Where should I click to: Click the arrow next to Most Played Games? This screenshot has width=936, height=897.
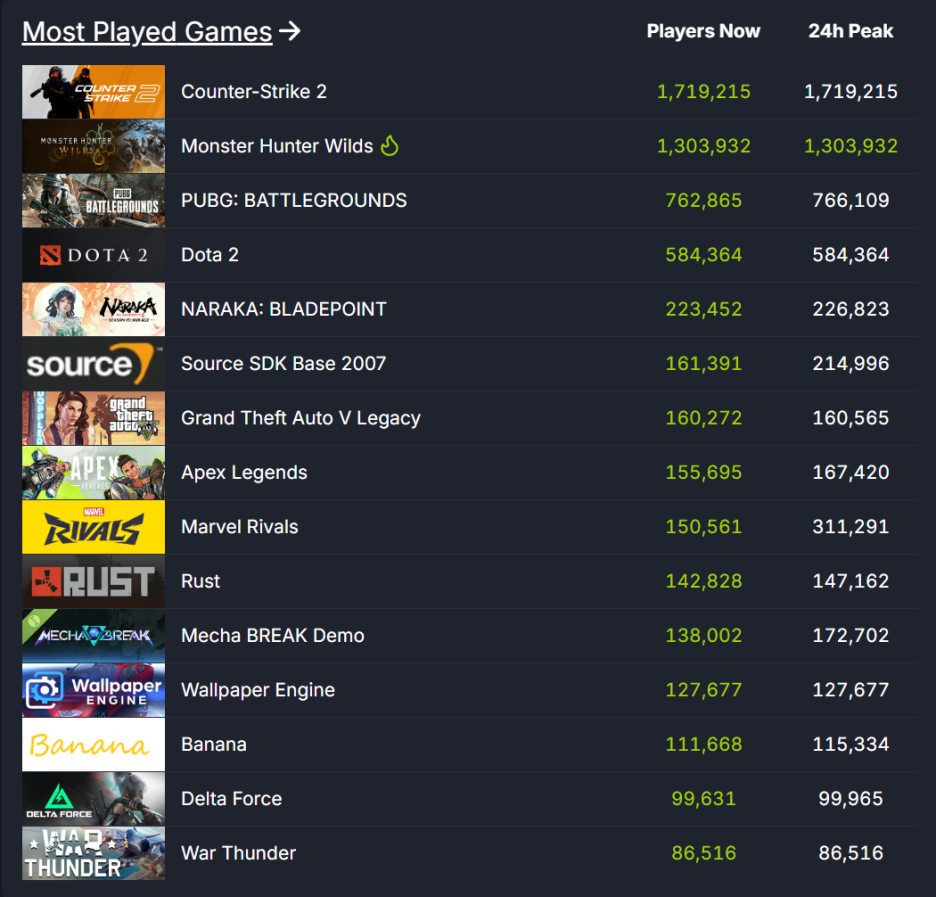click(290, 31)
